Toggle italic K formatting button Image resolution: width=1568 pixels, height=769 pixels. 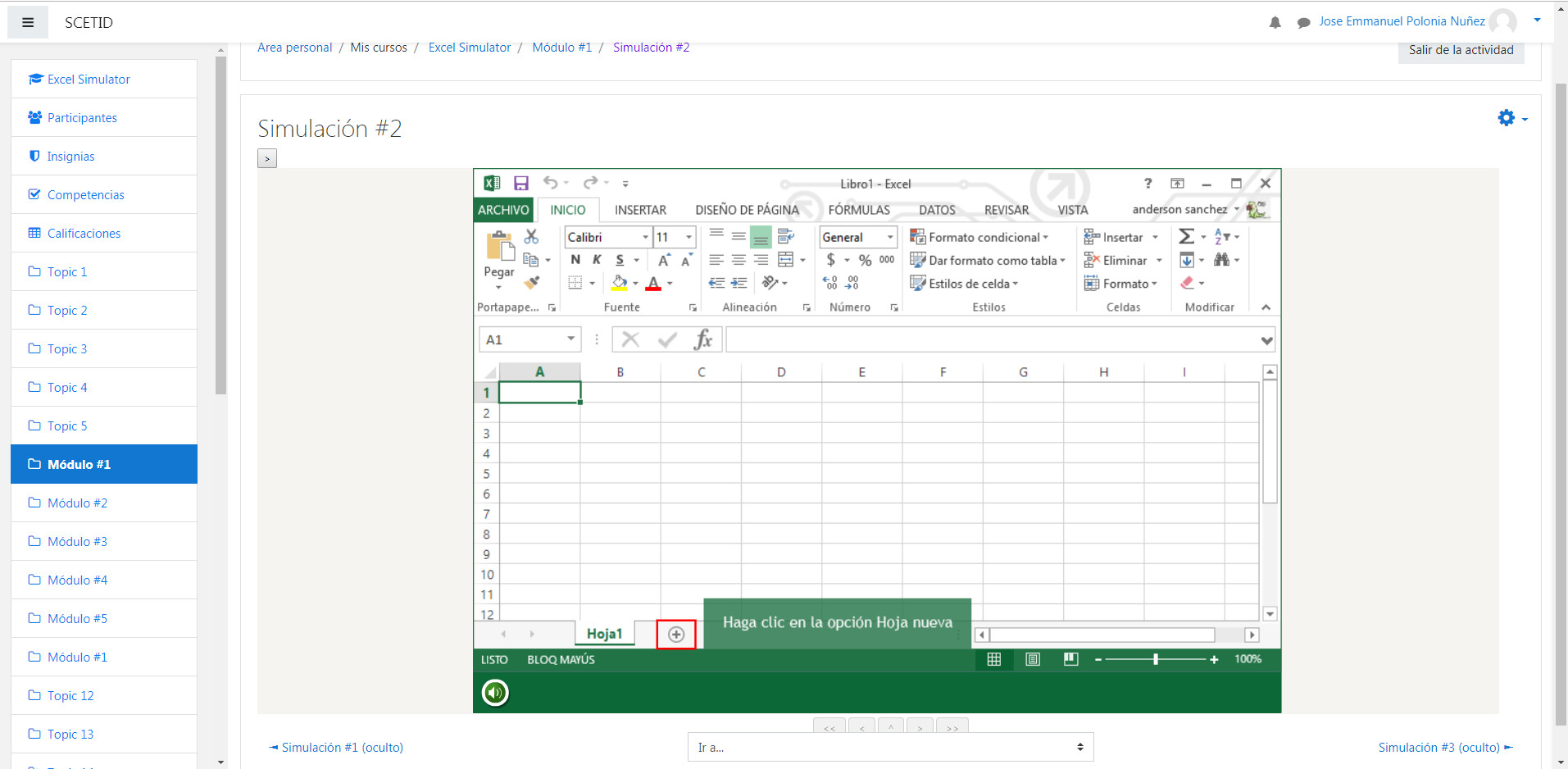click(597, 260)
